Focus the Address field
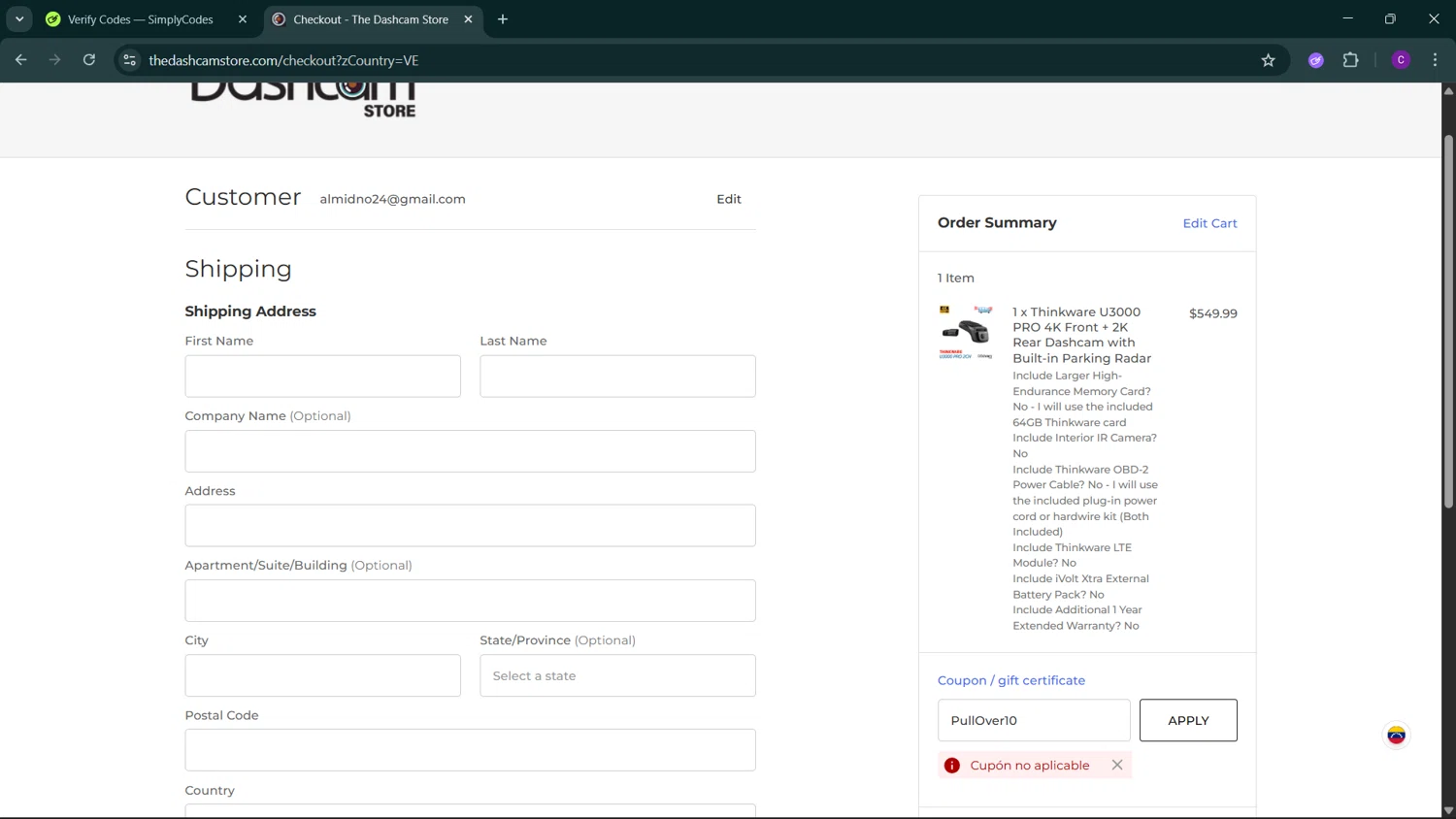 point(470,525)
